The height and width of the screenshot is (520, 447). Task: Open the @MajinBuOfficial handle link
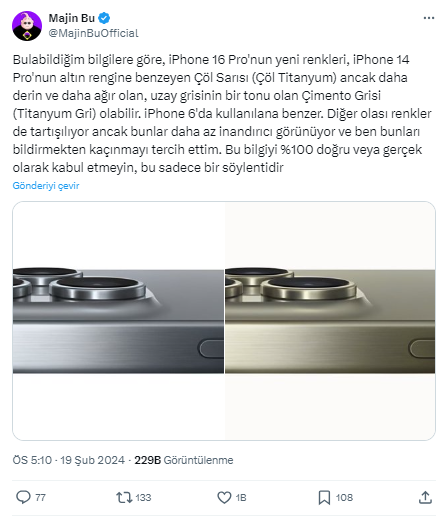93,33
